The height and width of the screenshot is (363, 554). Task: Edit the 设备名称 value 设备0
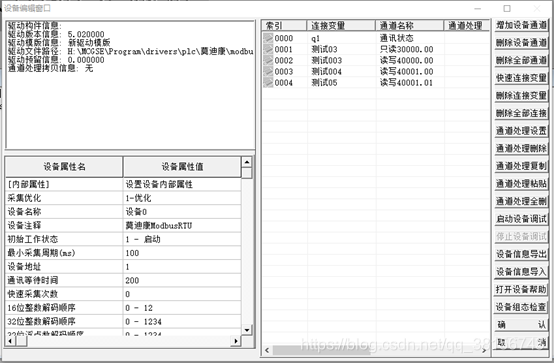[x=182, y=212]
